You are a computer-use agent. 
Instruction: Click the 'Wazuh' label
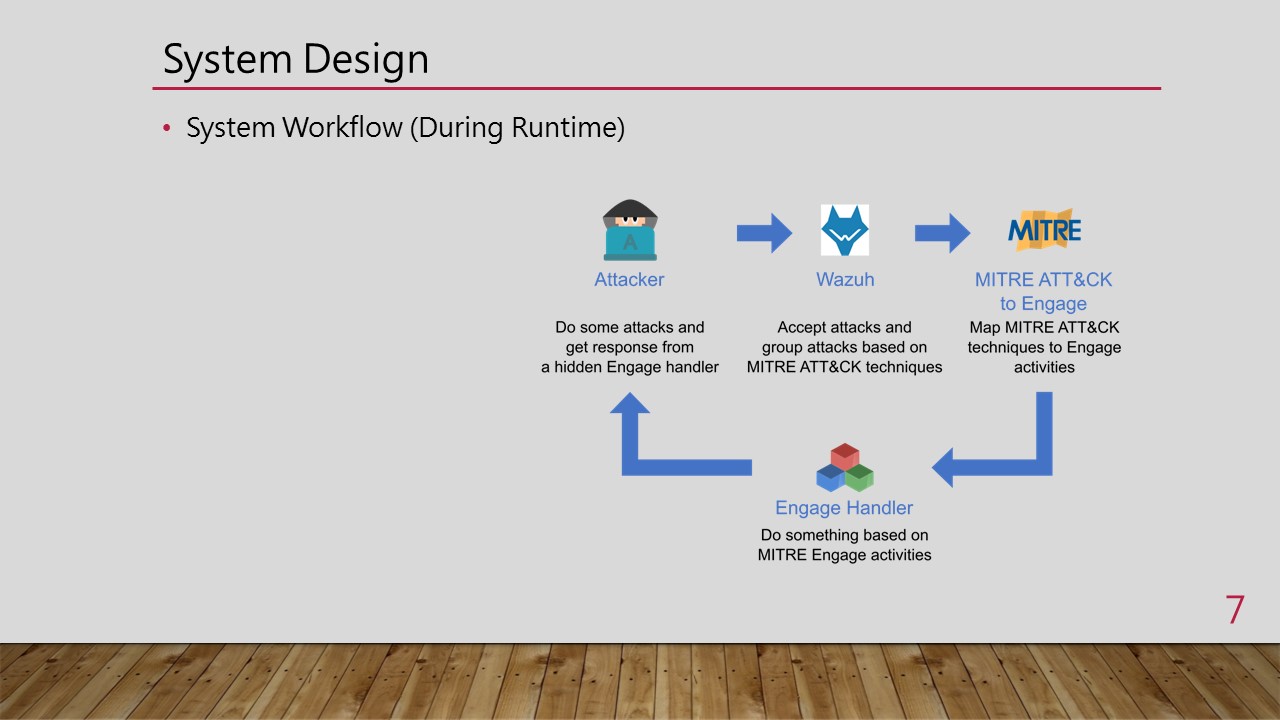(845, 280)
